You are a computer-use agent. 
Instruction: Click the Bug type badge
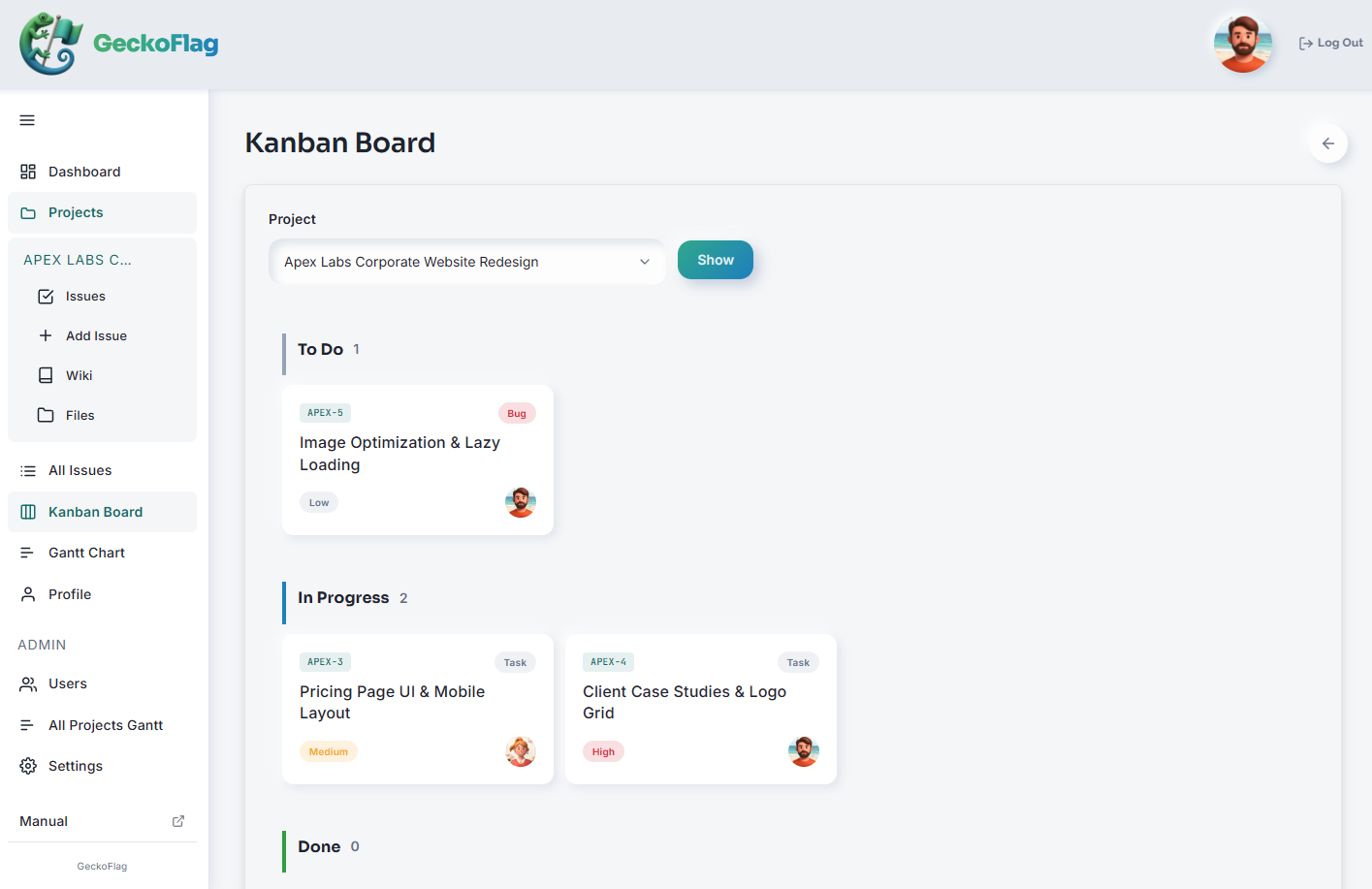(x=517, y=413)
